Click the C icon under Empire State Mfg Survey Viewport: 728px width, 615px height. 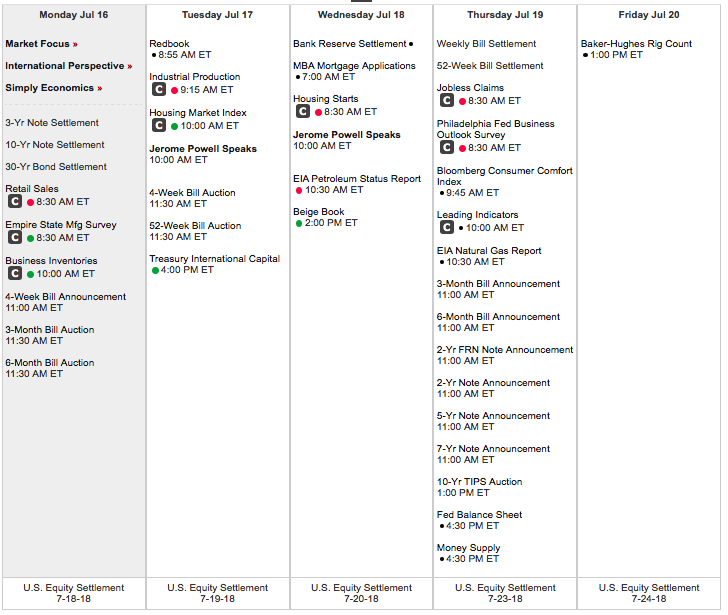tap(15, 238)
